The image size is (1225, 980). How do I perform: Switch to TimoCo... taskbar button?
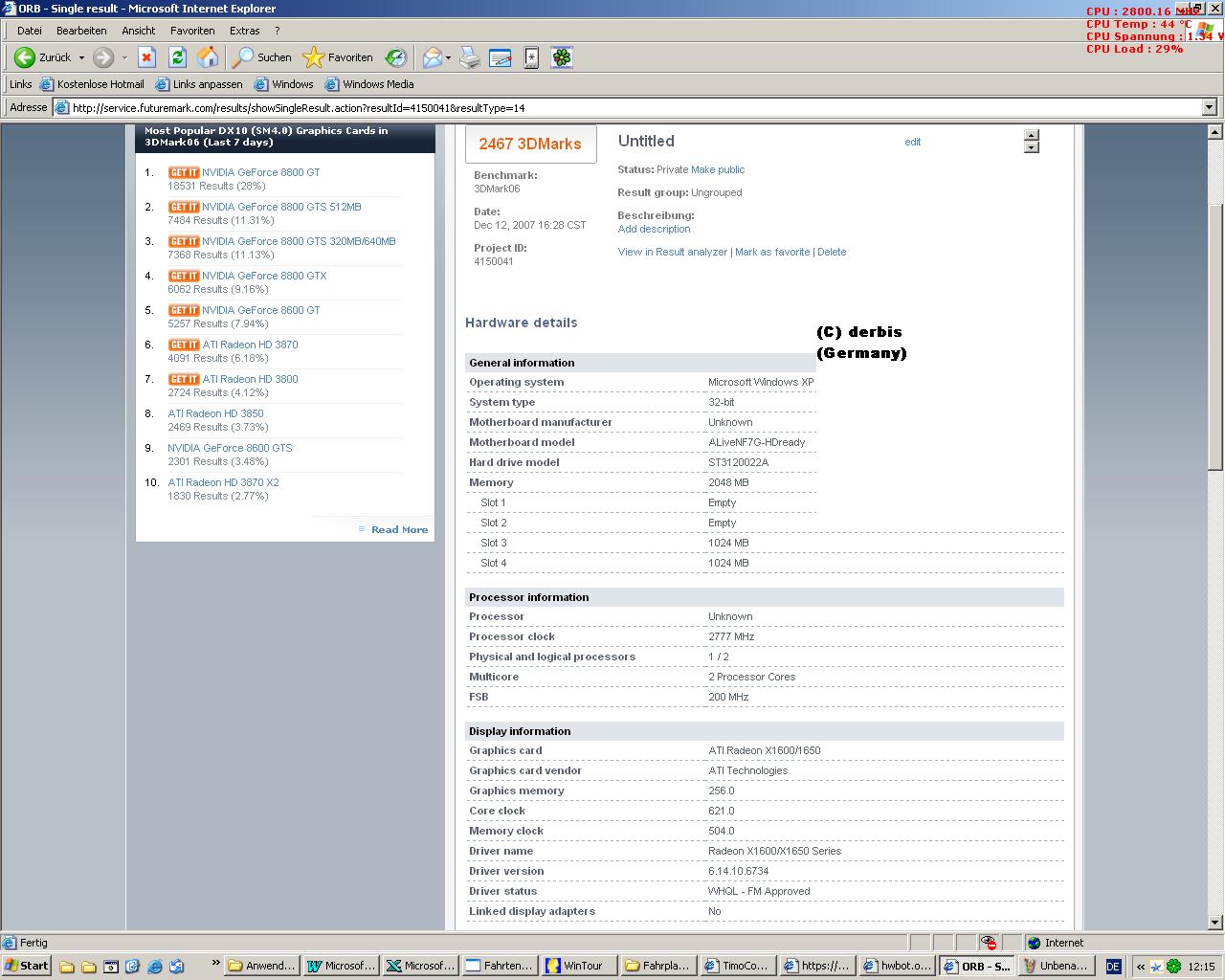738,966
